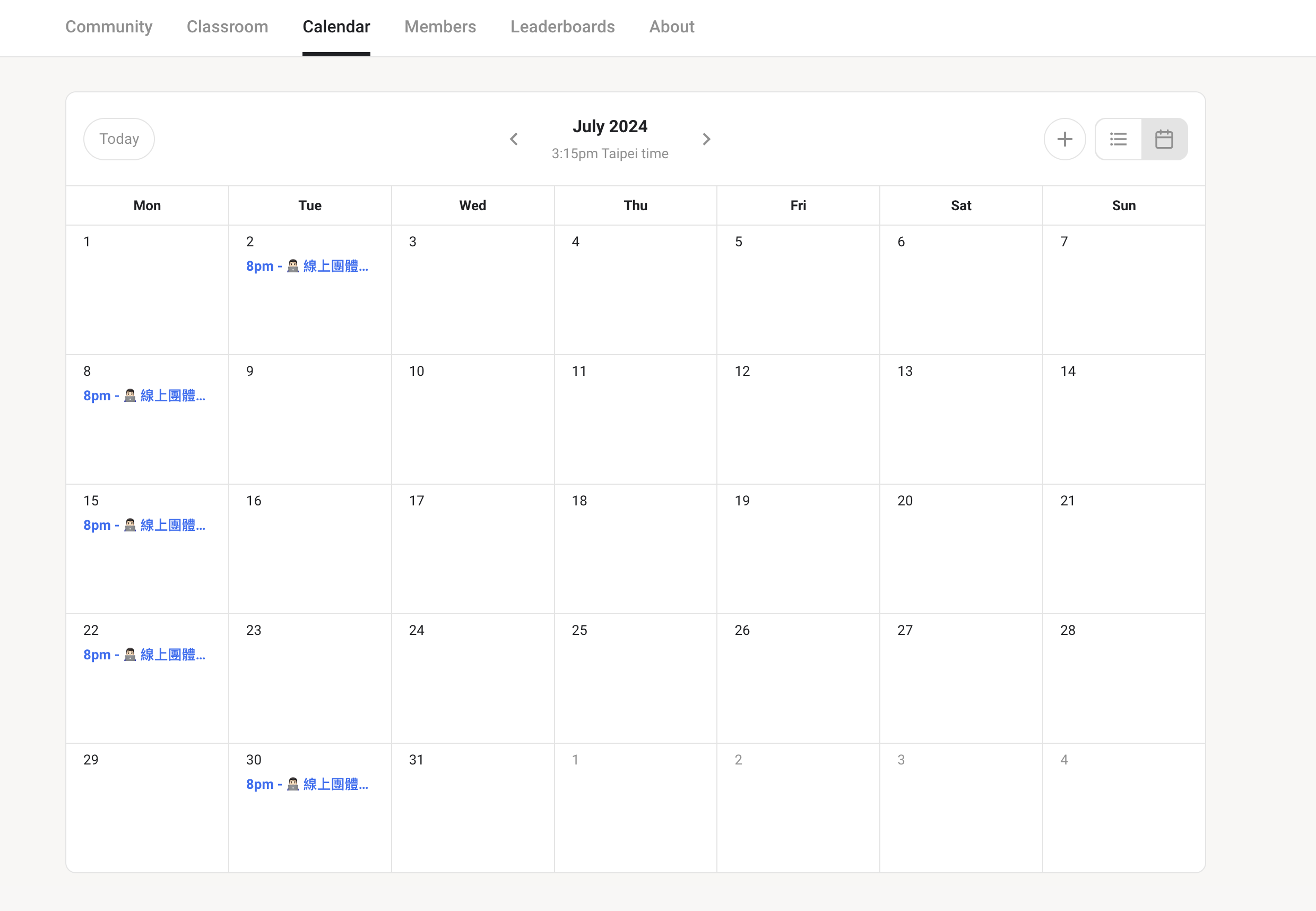This screenshot has height=911, width=1316.
Task: Open the 8pm event on July 15
Action: (144, 525)
